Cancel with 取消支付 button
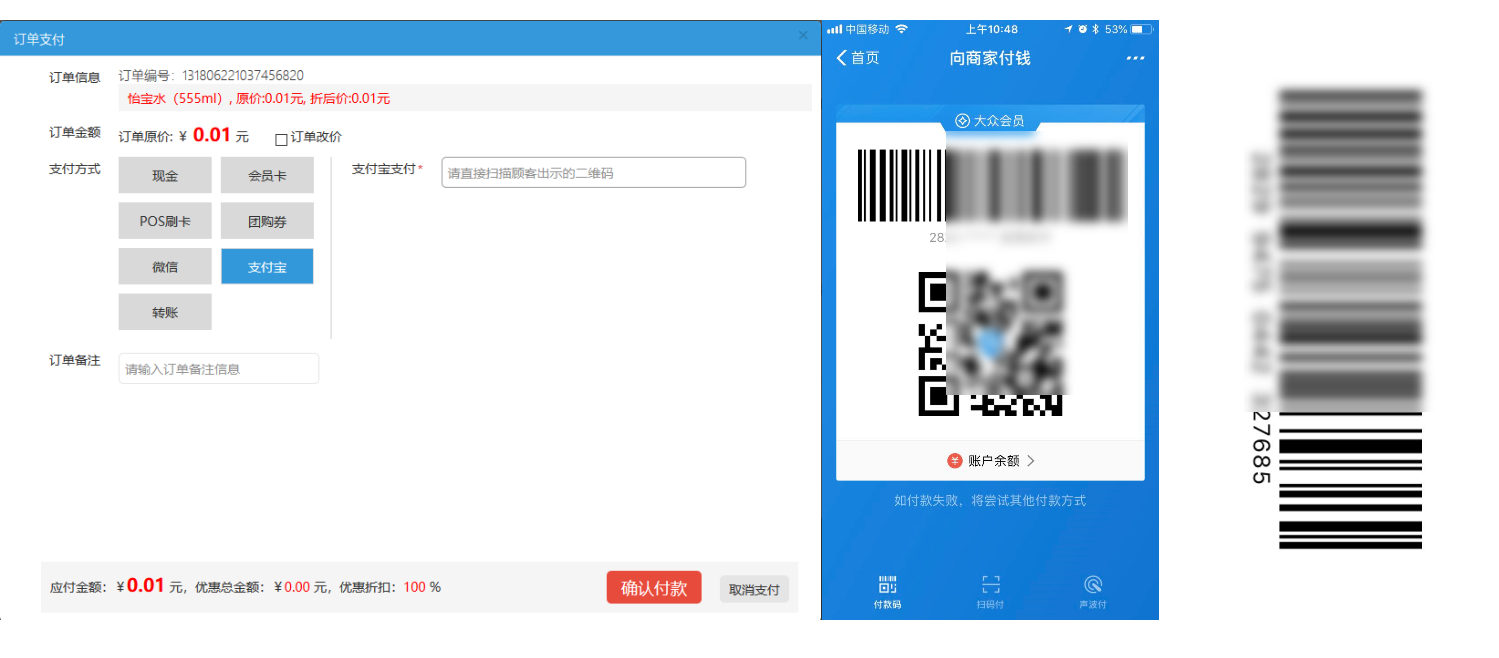Viewport: 1499px width, 658px height. [754, 590]
